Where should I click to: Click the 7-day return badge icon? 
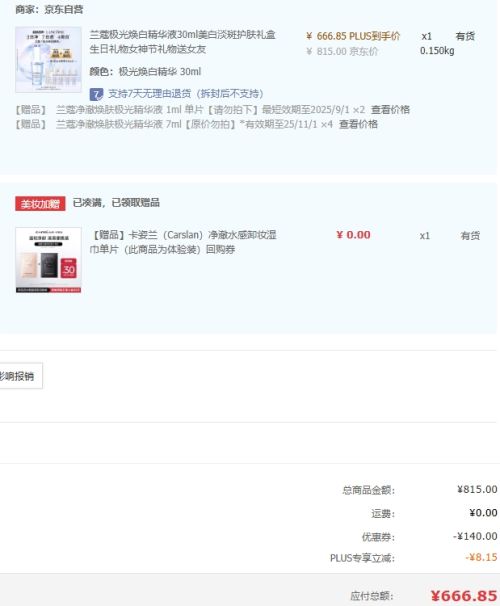click(96, 94)
